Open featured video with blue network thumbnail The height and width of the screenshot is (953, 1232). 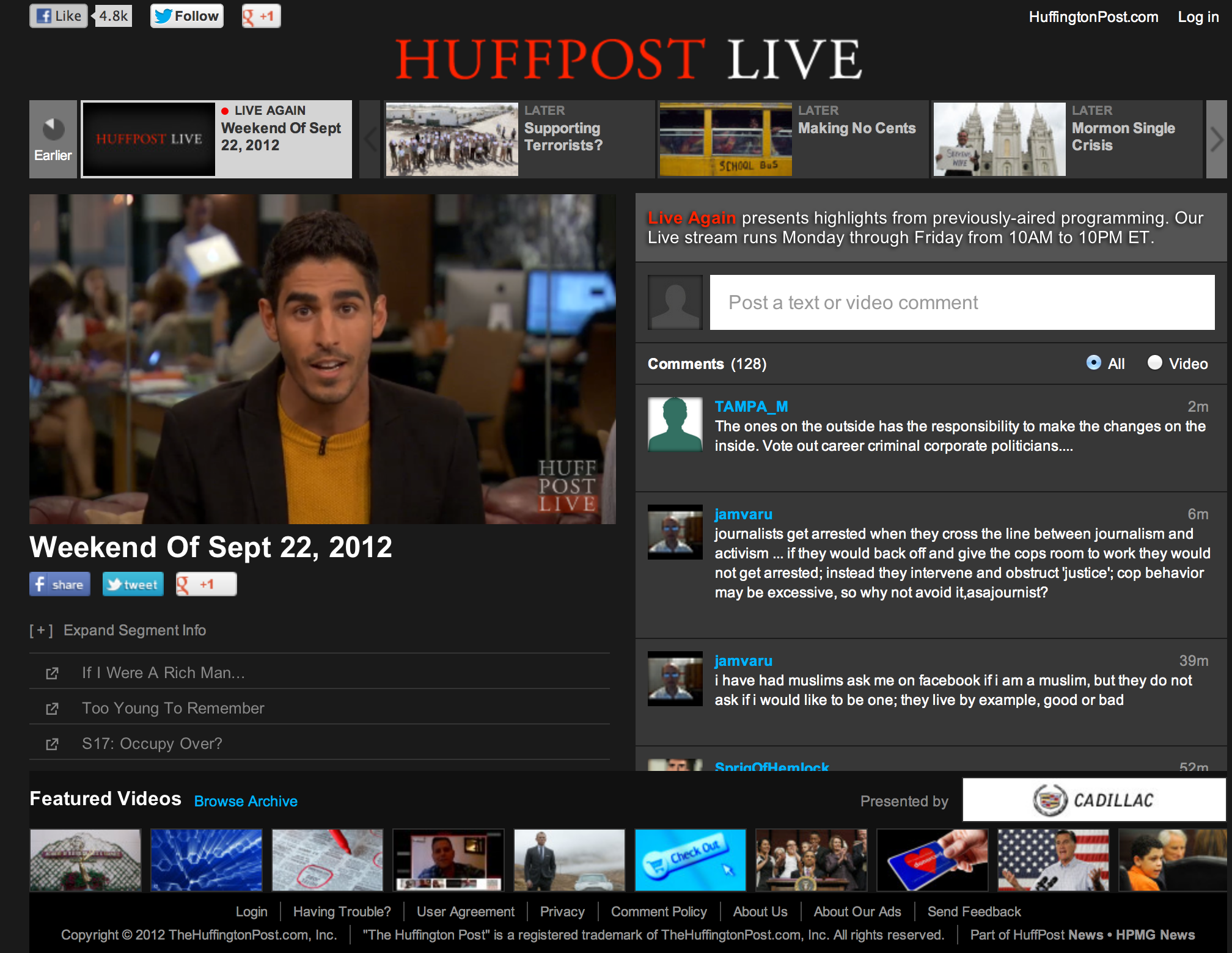click(x=207, y=860)
